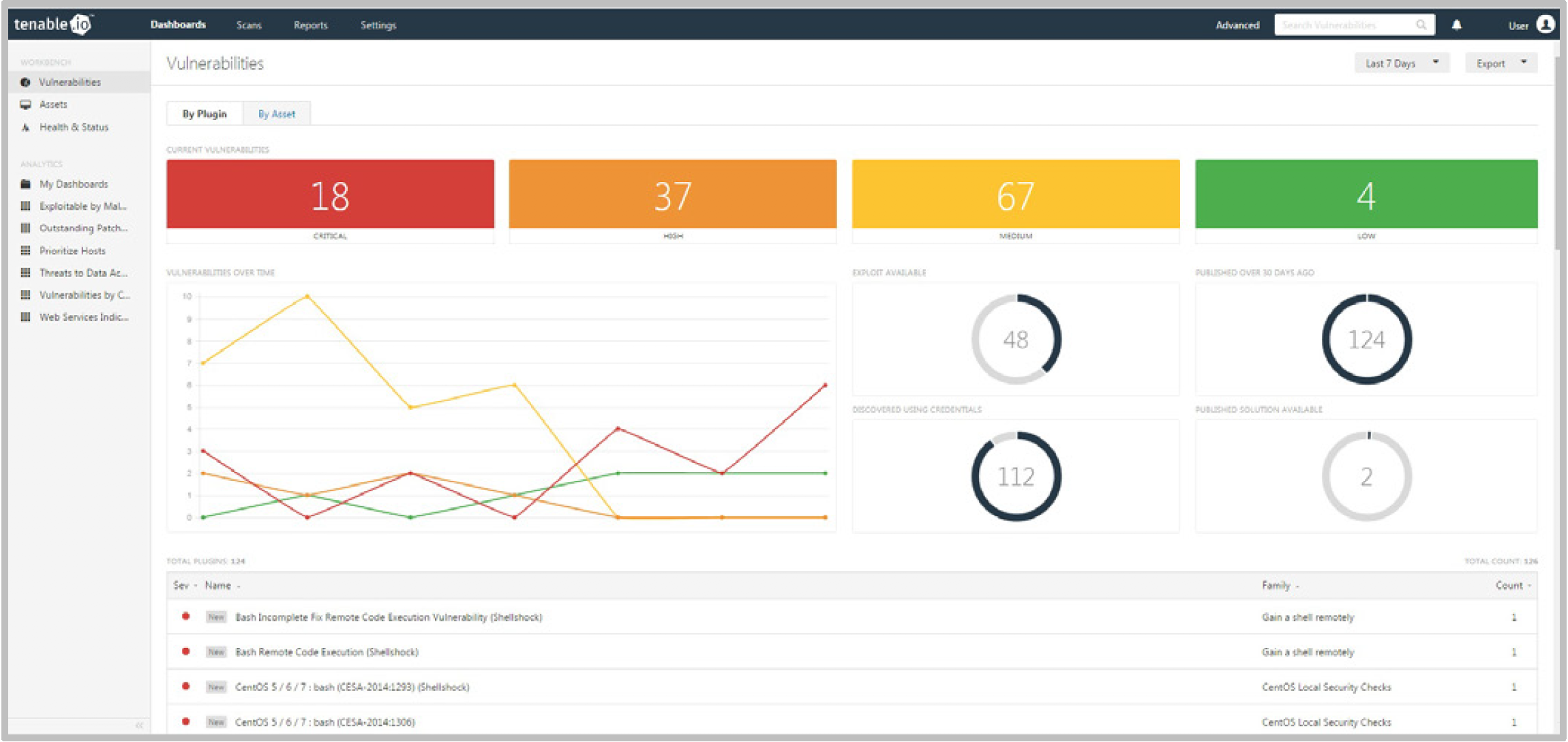This screenshot has height=742, width=1568.
Task: Click Discovered Using Credentials 112 gauge
Action: tap(1016, 476)
